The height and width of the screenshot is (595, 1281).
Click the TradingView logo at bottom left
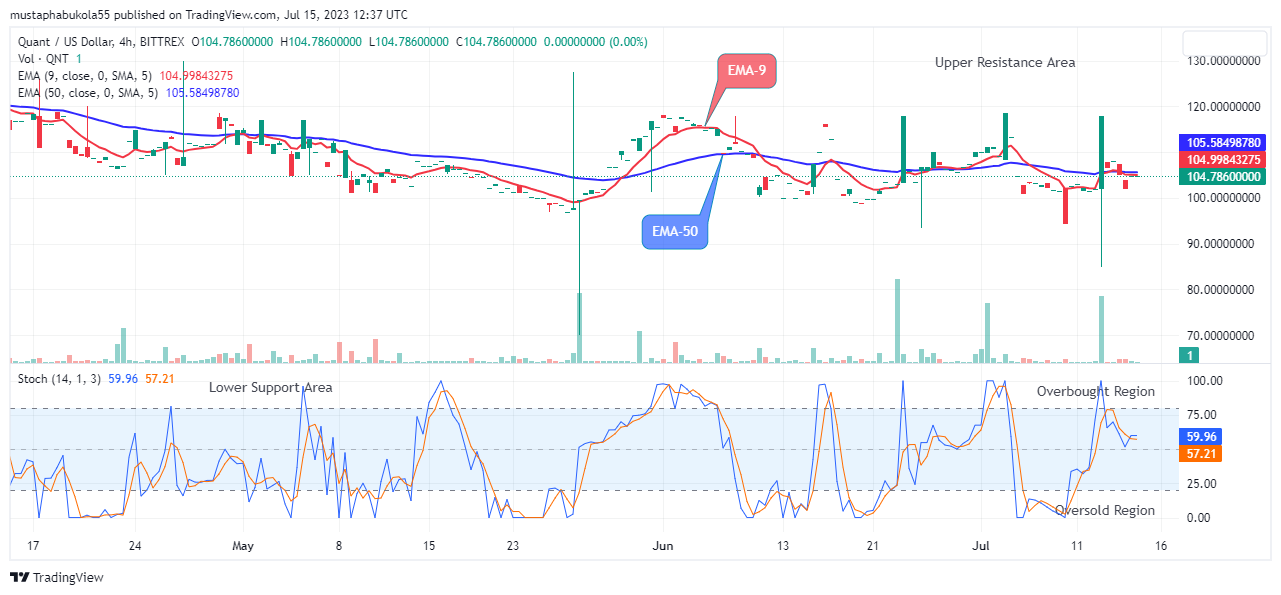[x=56, y=577]
